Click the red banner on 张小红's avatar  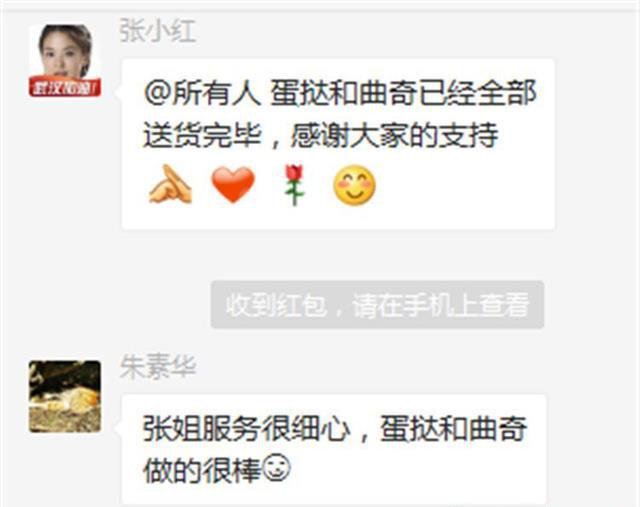65,87
